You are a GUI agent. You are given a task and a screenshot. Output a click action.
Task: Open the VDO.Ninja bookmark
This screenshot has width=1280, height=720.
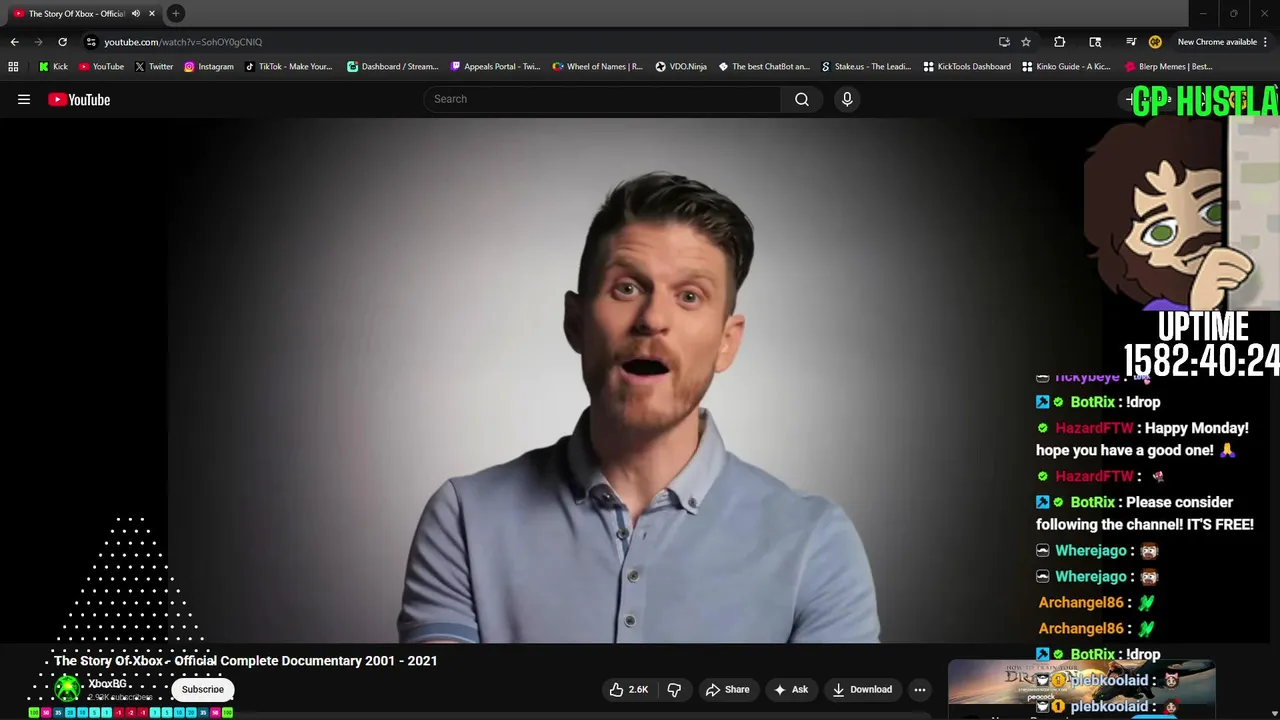point(681,66)
